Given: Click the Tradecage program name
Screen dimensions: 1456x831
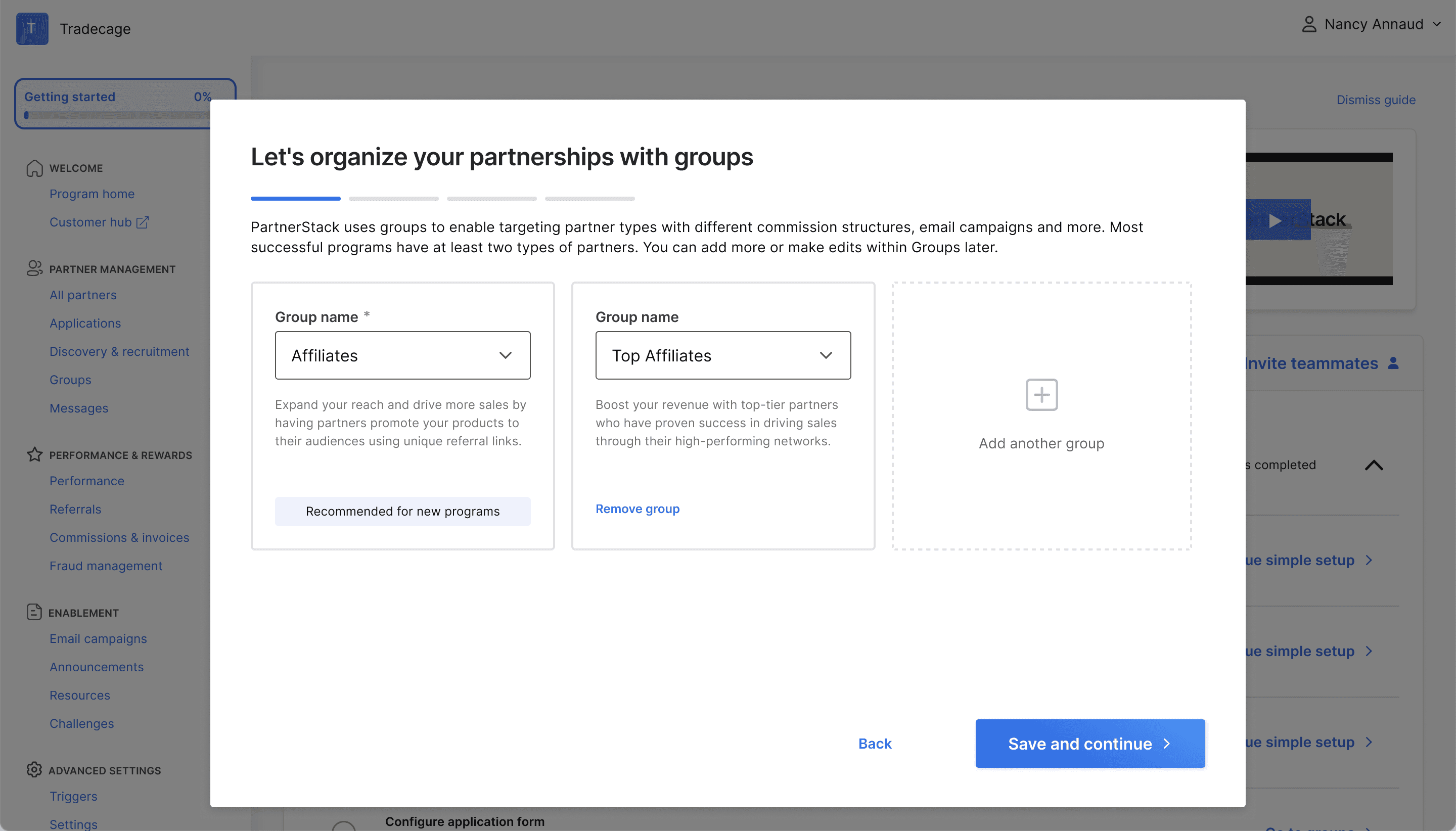Looking at the screenshot, I should [x=96, y=28].
